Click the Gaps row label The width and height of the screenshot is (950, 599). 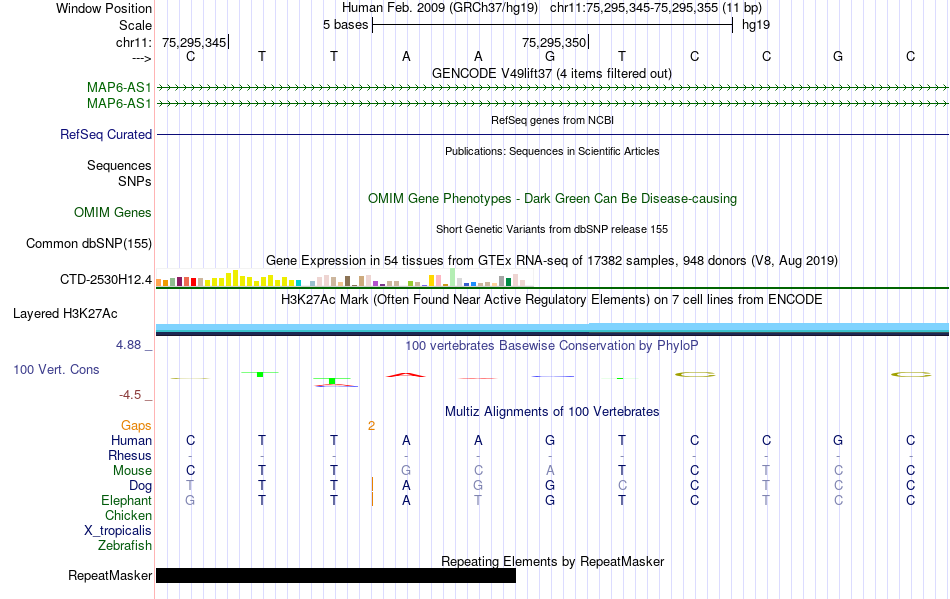pos(136,425)
